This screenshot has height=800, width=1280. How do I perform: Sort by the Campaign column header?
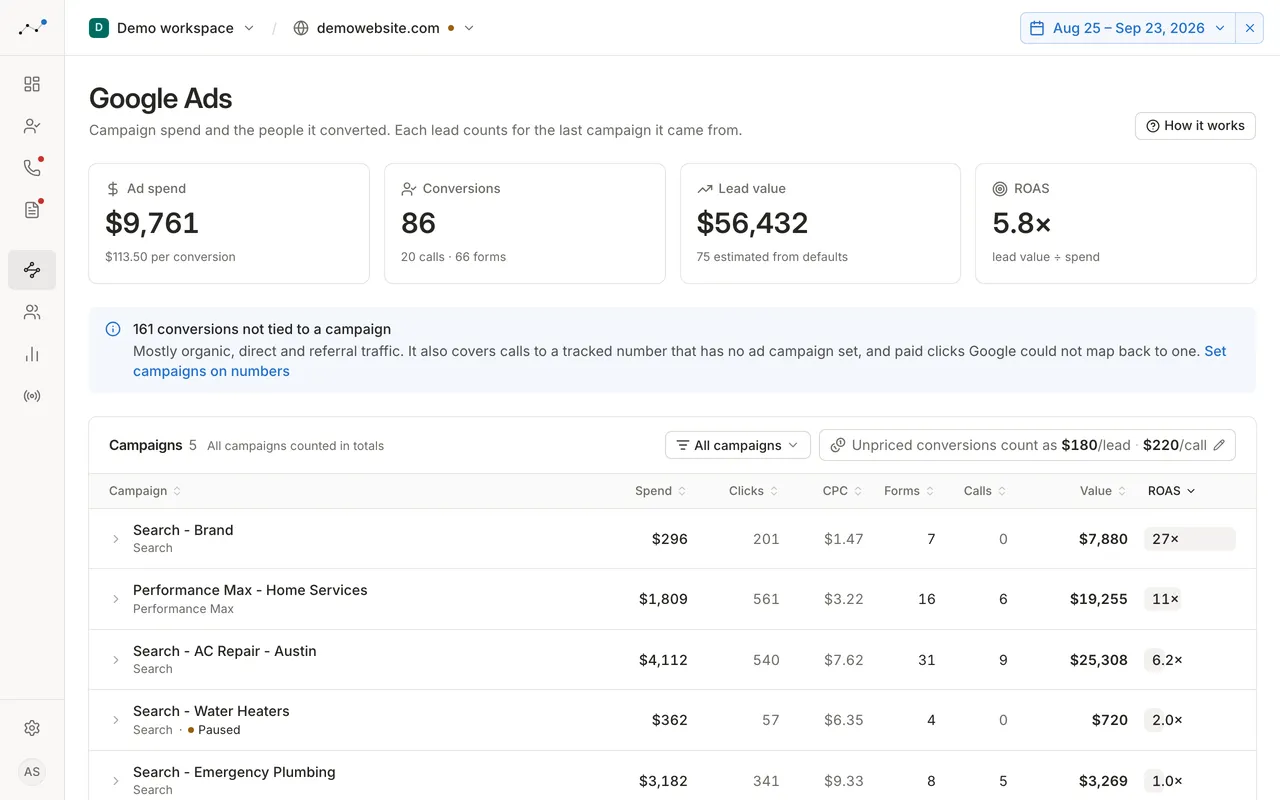coord(145,491)
